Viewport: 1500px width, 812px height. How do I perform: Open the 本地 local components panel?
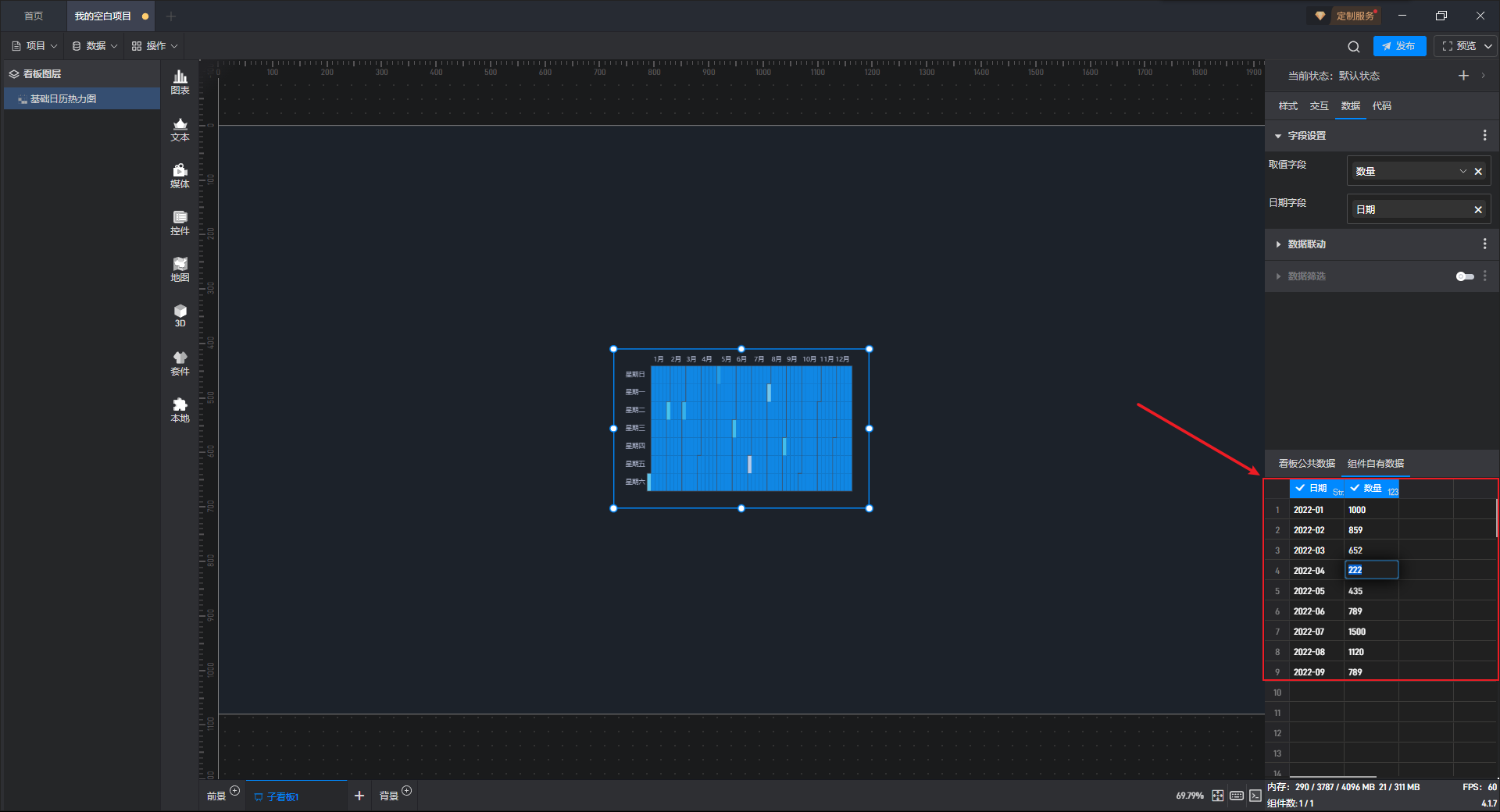[x=180, y=410]
